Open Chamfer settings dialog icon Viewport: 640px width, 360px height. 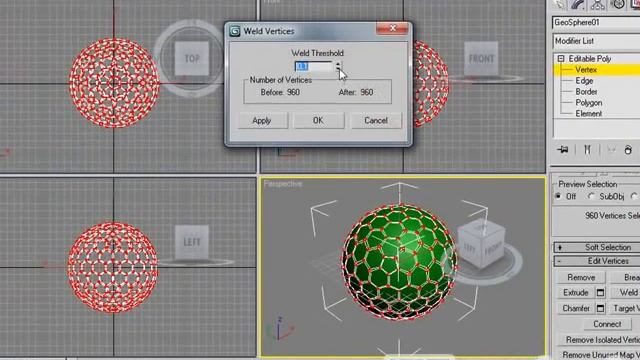pos(600,309)
